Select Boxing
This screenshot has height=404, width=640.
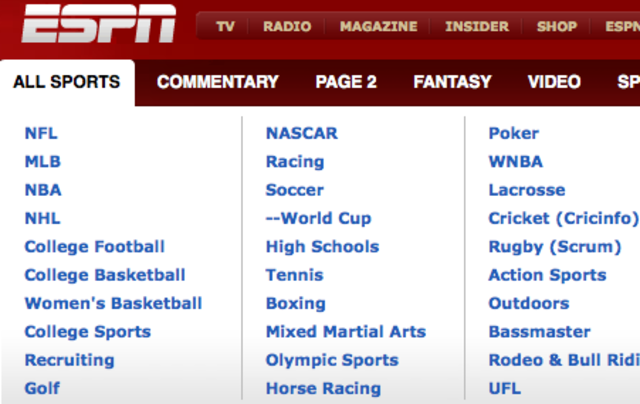point(296,304)
